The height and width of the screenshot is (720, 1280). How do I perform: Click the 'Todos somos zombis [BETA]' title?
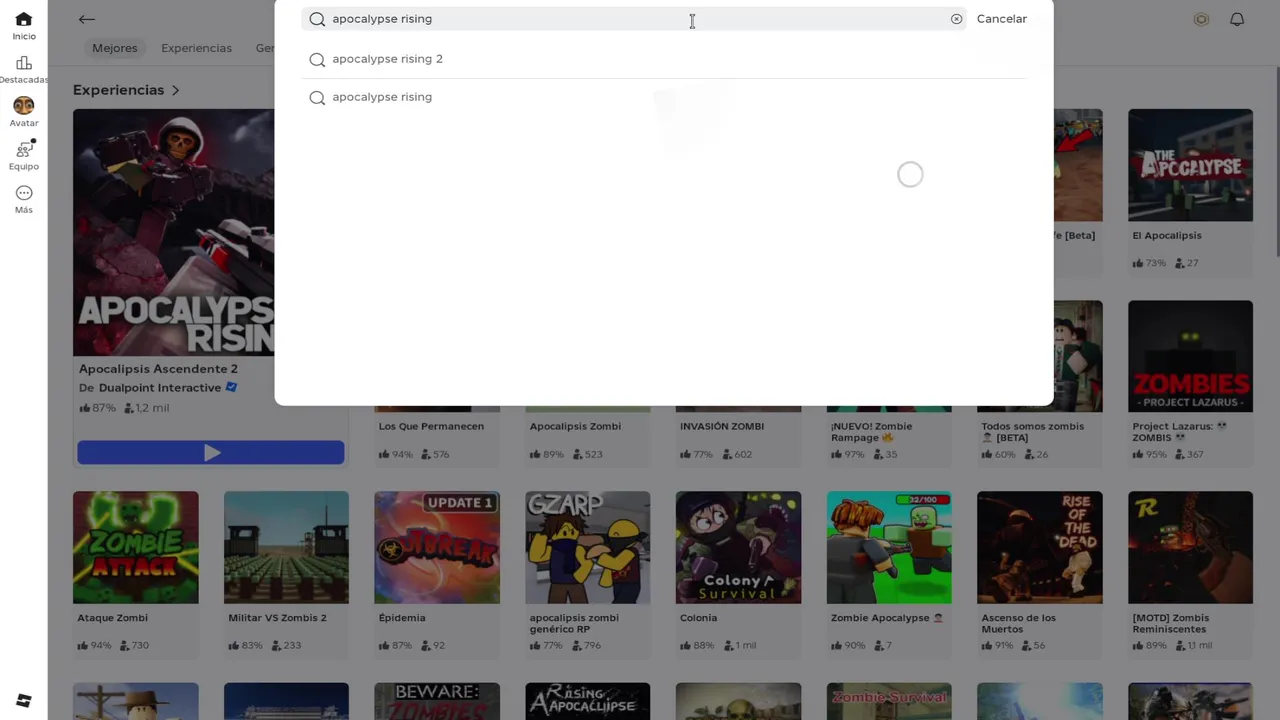[1032, 432]
